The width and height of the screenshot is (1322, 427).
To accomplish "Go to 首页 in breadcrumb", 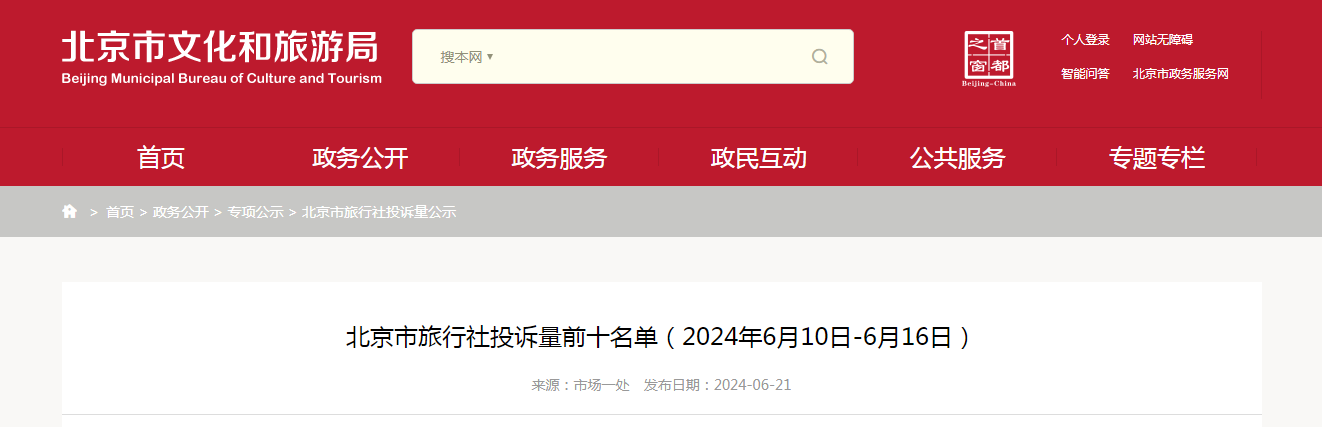I will (120, 212).
